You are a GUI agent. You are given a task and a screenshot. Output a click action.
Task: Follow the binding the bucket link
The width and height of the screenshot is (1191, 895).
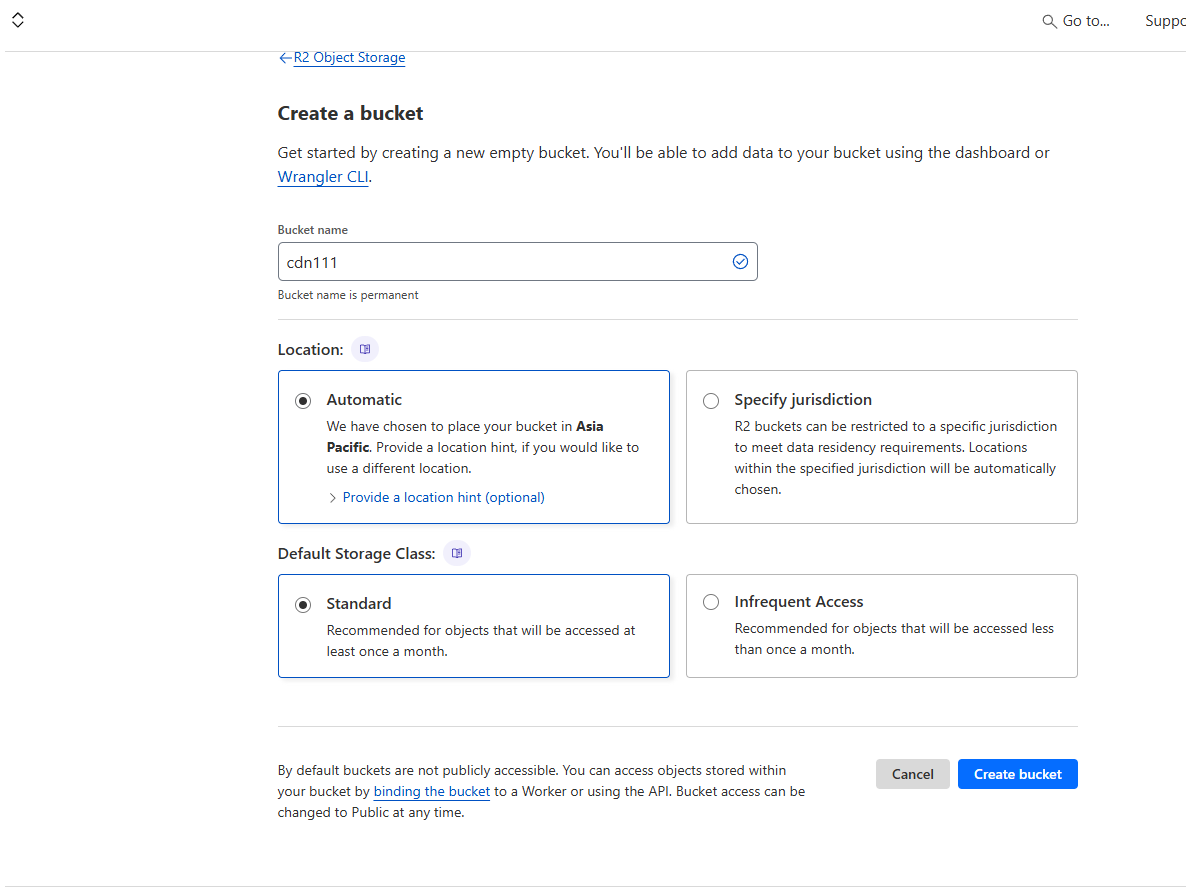431,791
